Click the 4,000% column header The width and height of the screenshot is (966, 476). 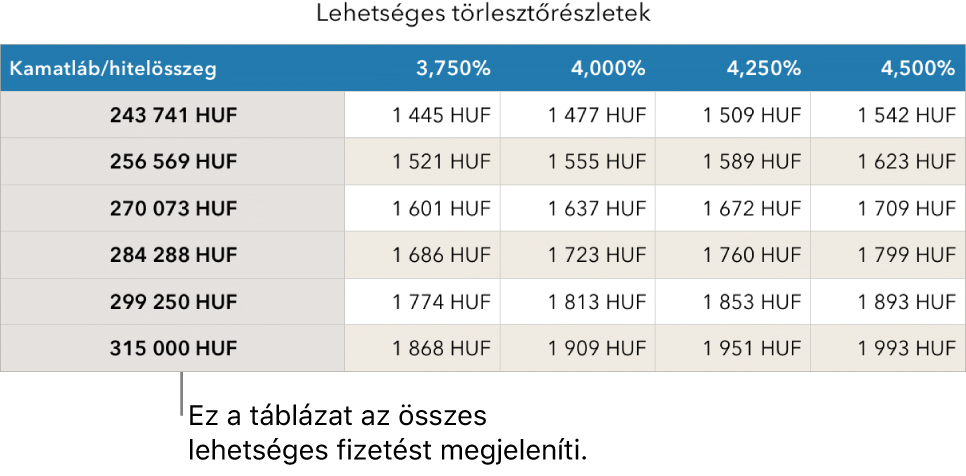578,69
